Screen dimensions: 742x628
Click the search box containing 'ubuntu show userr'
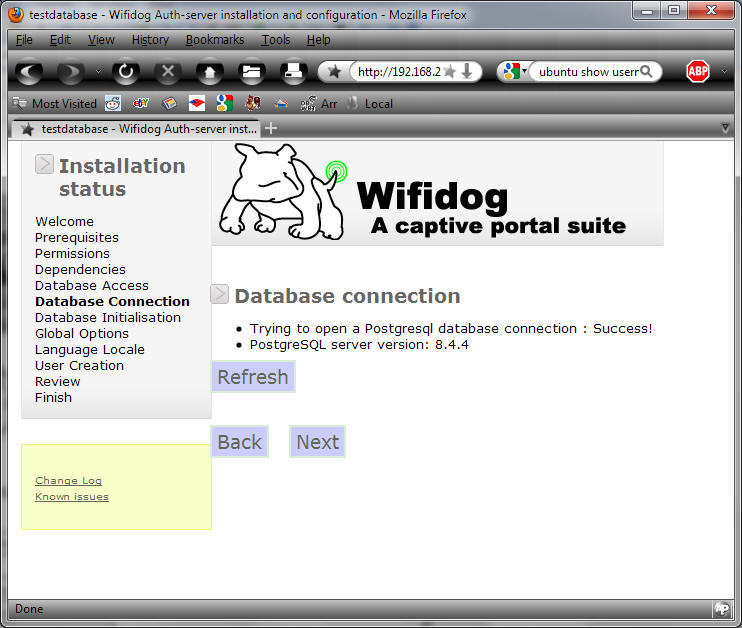point(588,72)
